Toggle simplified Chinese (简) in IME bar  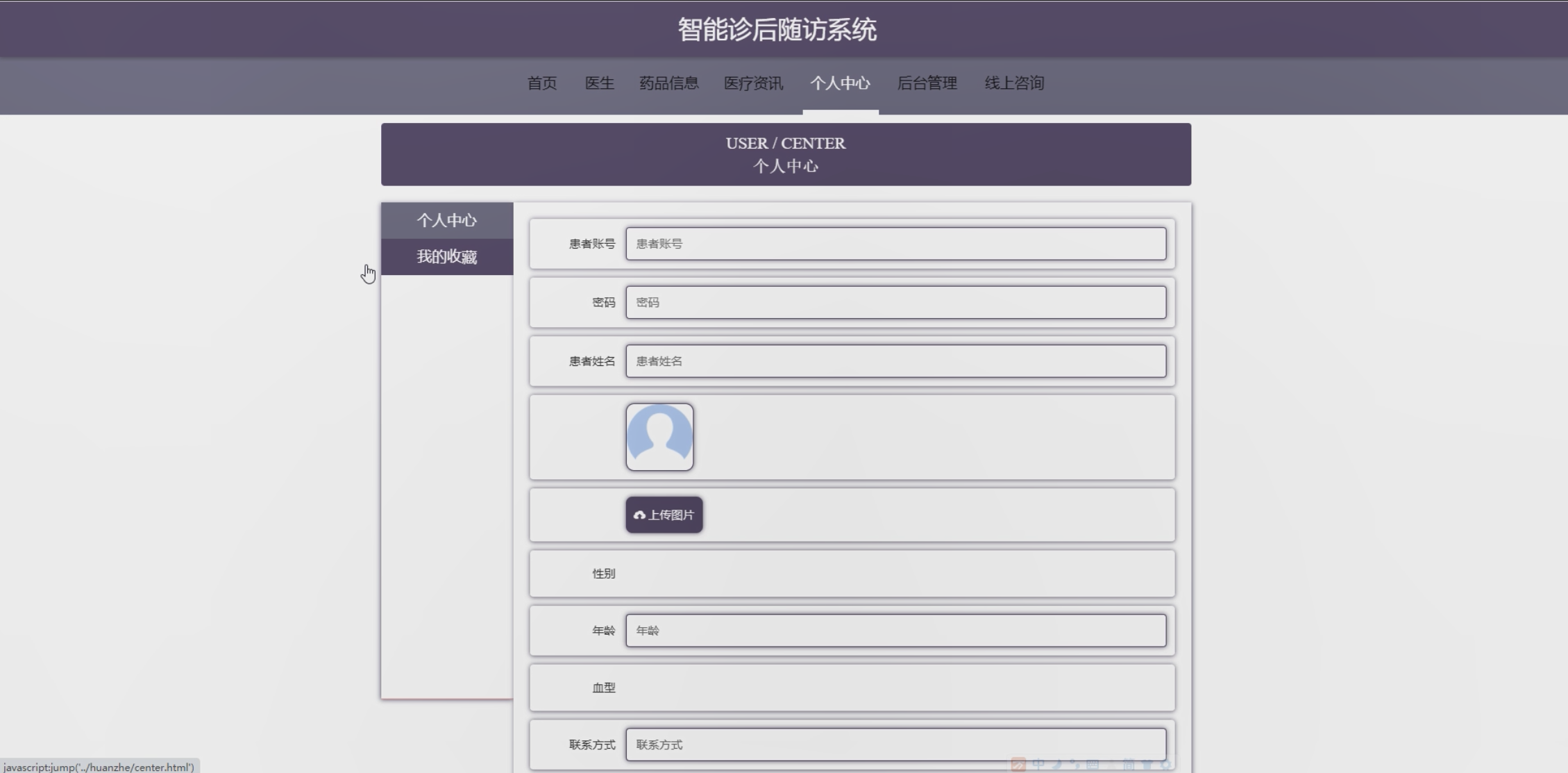1129,765
